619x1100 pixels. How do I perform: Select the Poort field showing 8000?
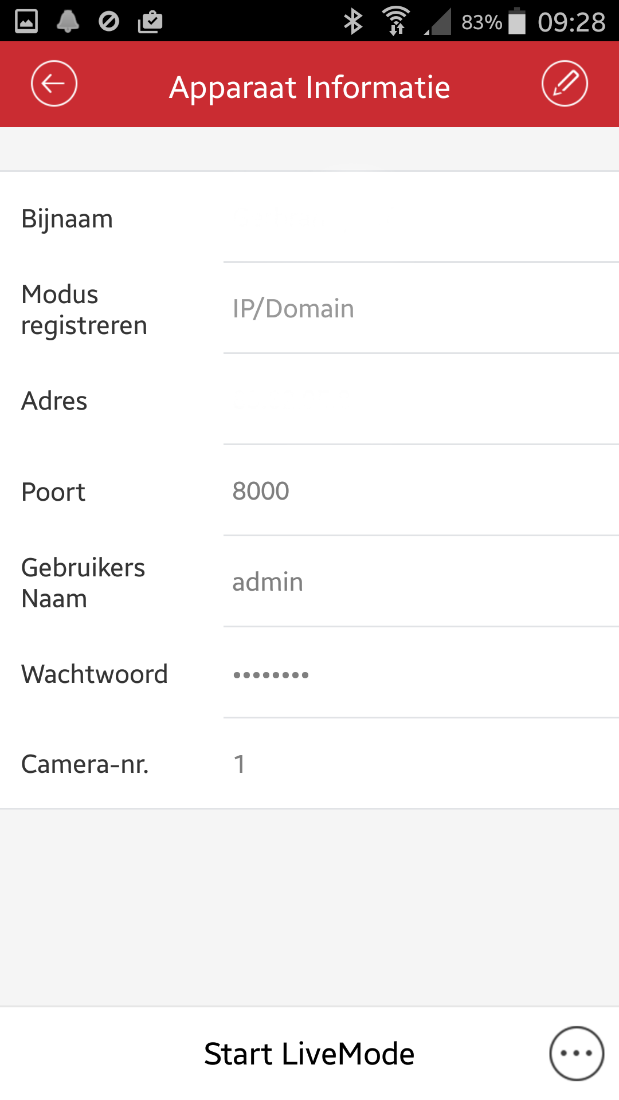421,490
